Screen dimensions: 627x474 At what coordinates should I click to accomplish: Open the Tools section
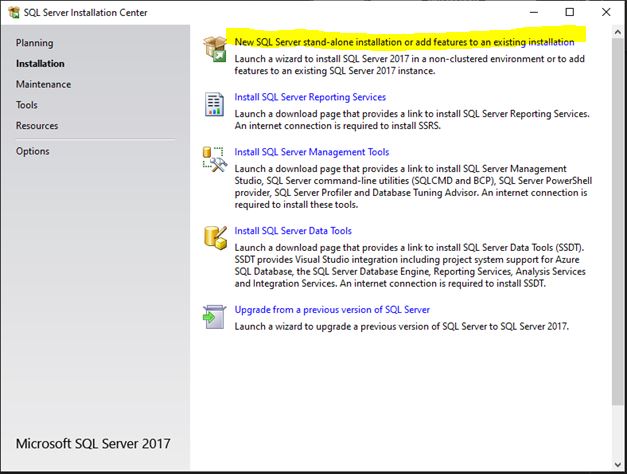tap(27, 105)
